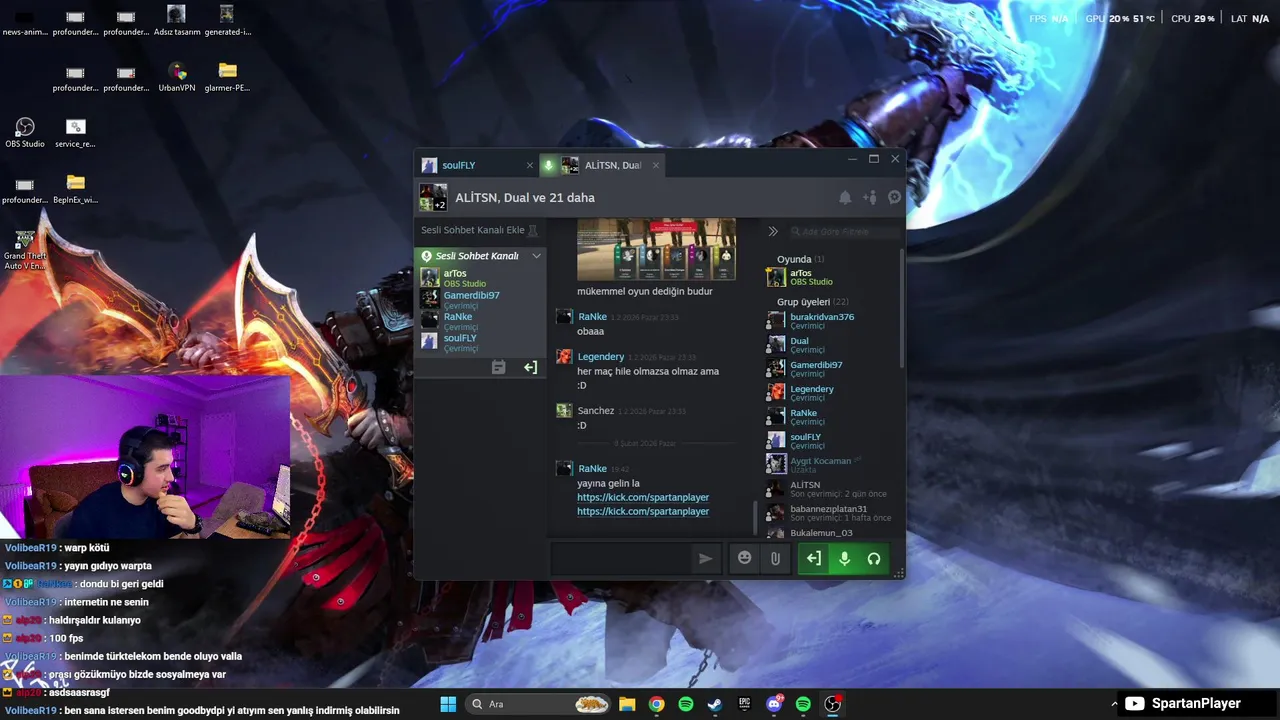Select babannezıplatan31 in member list

click(x=830, y=513)
